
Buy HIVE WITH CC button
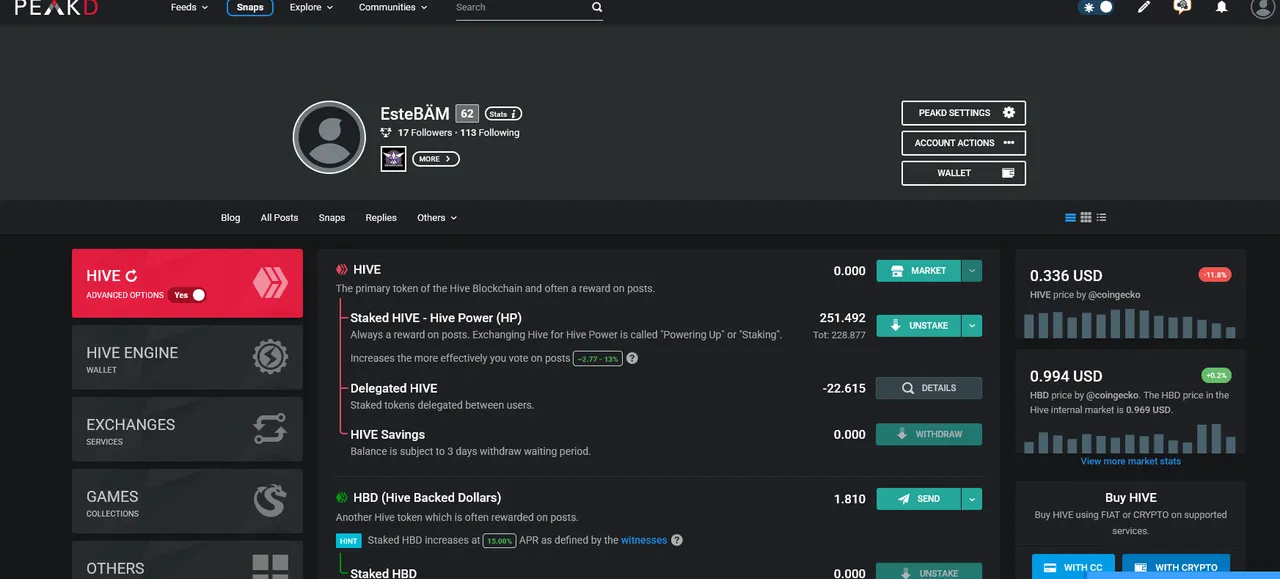pos(1073,566)
